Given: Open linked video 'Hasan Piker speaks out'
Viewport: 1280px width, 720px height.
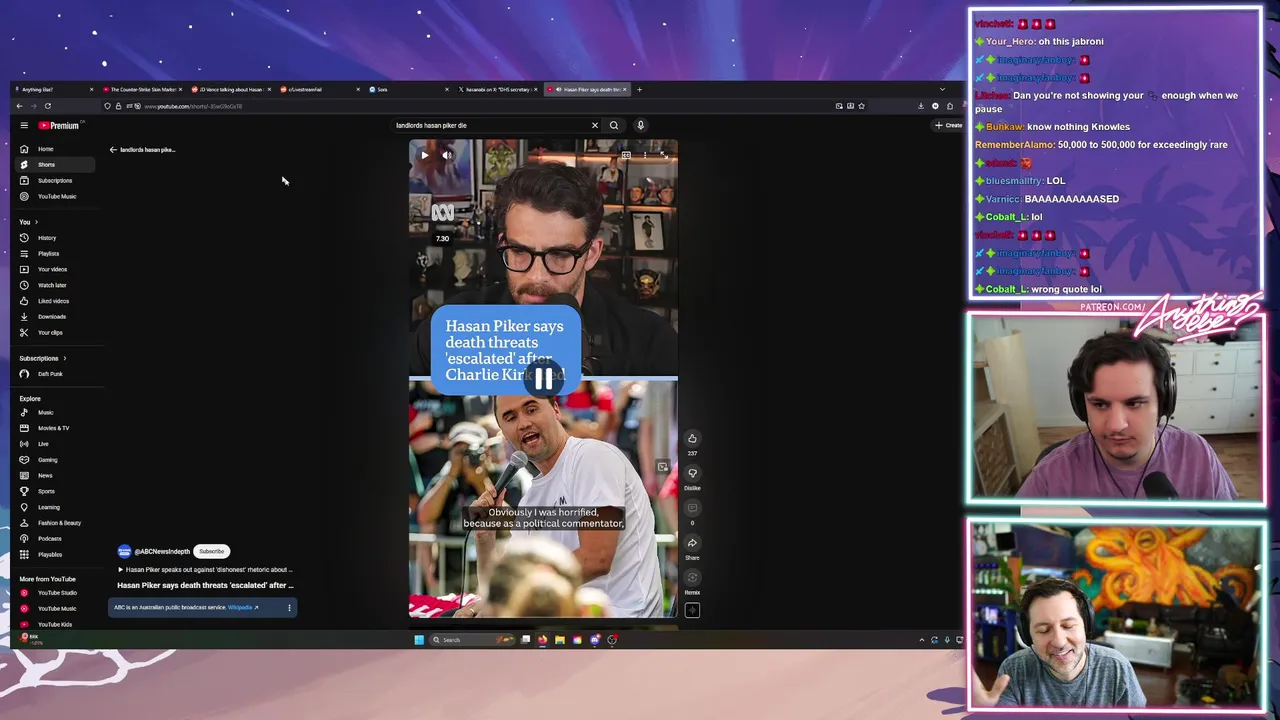Looking at the screenshot, I should pos(206,570).
